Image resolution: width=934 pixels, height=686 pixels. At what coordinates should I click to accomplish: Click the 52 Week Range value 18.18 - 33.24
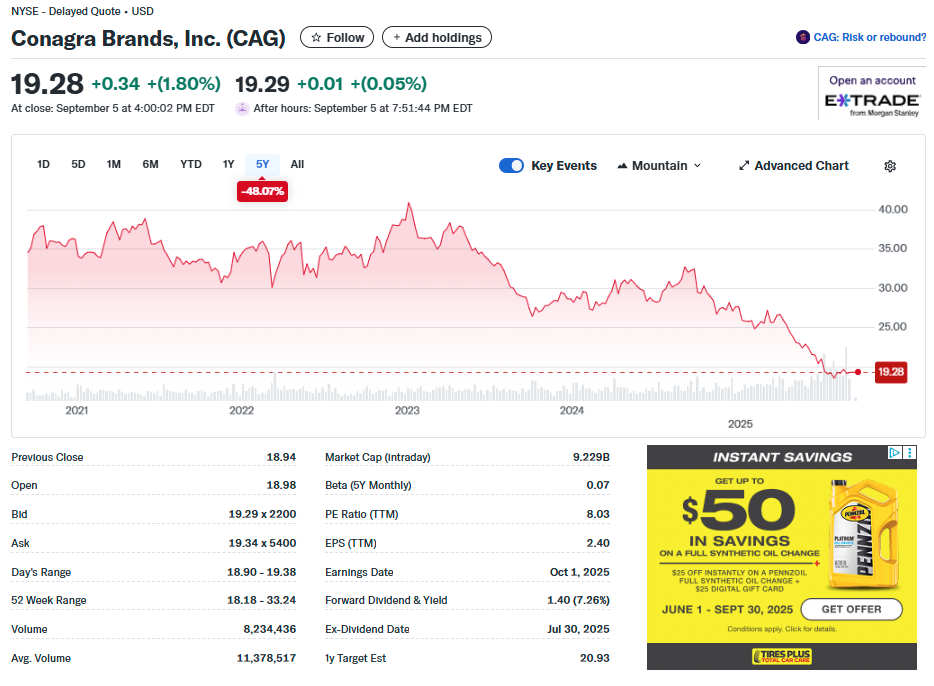click(261, 600)
